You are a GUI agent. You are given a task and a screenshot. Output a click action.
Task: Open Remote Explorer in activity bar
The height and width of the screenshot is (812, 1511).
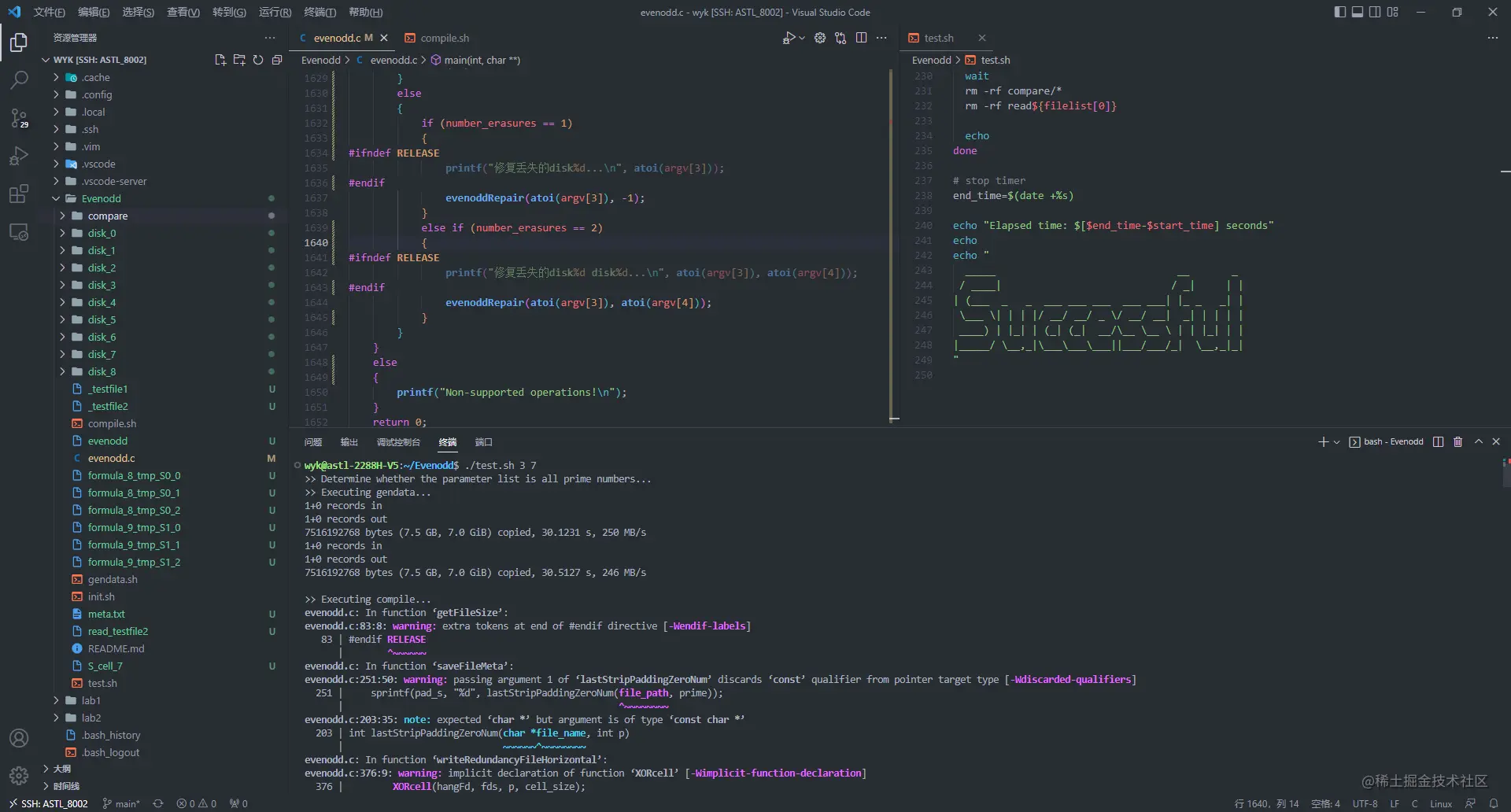pyautogui.click(x=19, y=232)
